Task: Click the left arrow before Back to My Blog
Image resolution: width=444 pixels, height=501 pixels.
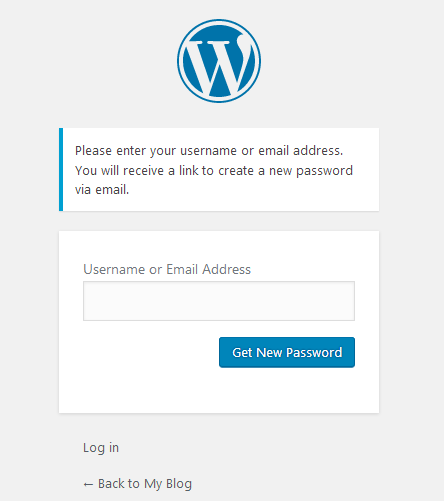Action: click(x=88, y=484)
